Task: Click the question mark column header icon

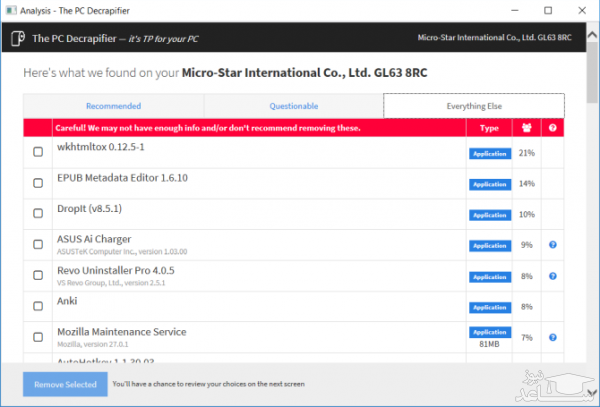Action: click(x=553, y=128)
